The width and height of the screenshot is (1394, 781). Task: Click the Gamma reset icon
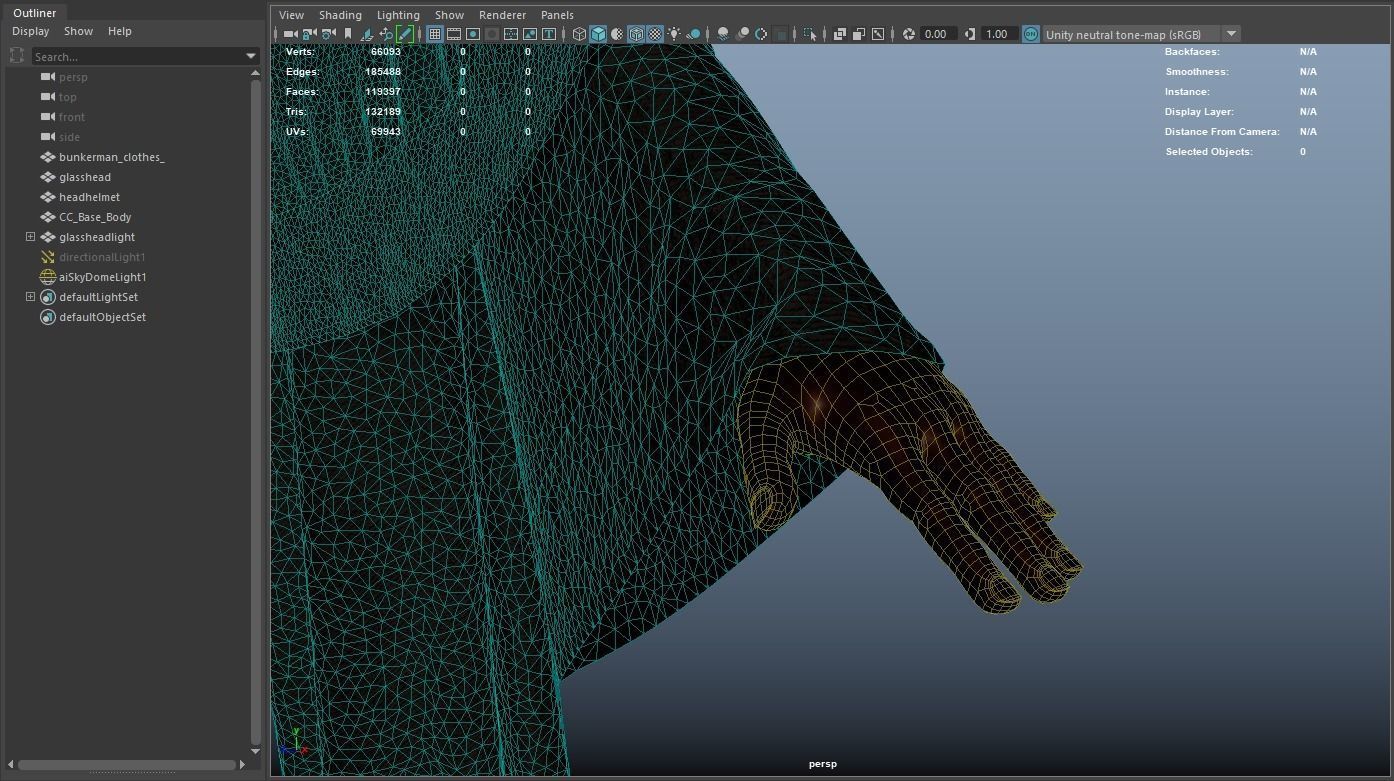969,34
